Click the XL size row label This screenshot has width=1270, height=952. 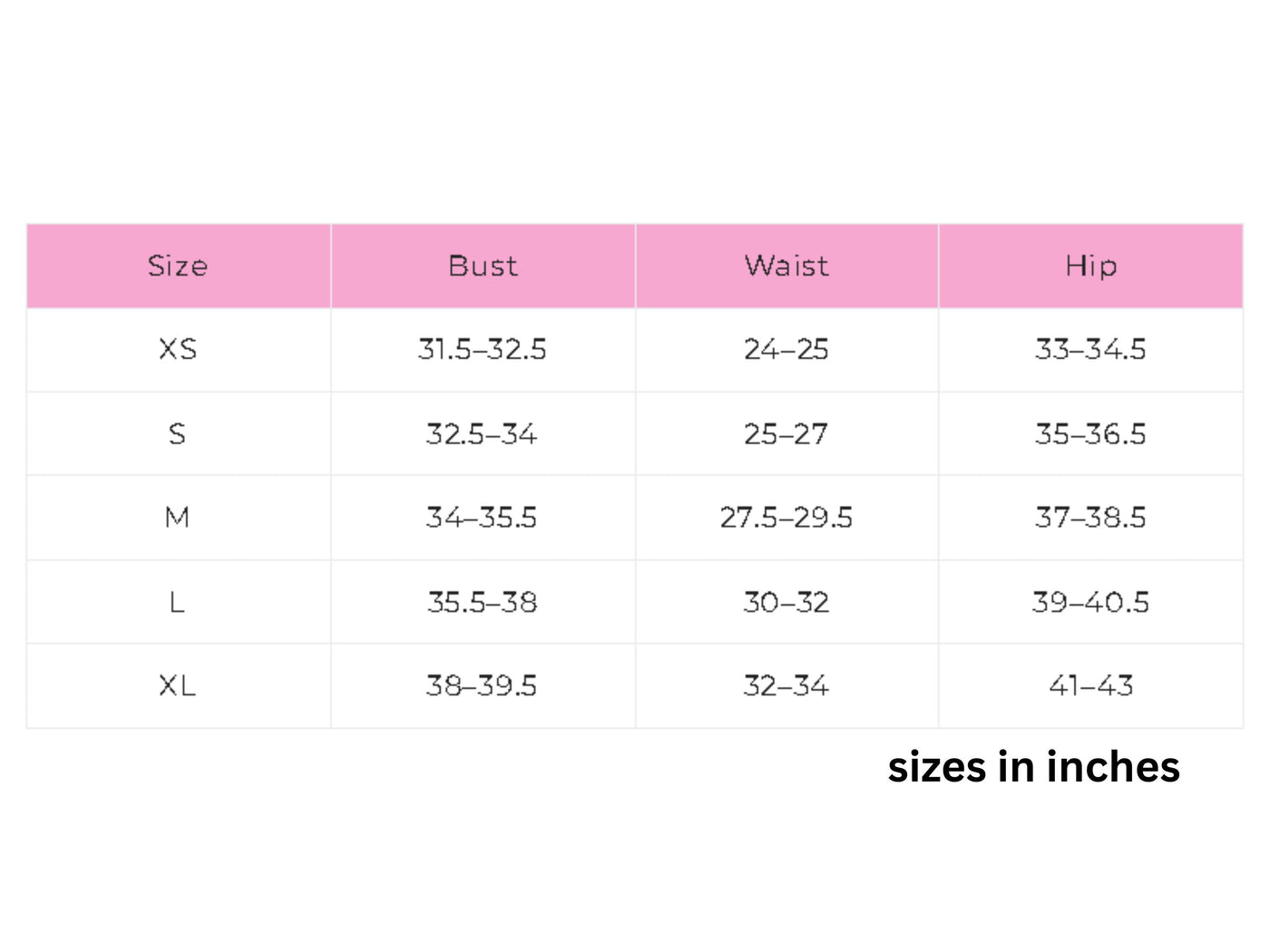tap(178, 685)
